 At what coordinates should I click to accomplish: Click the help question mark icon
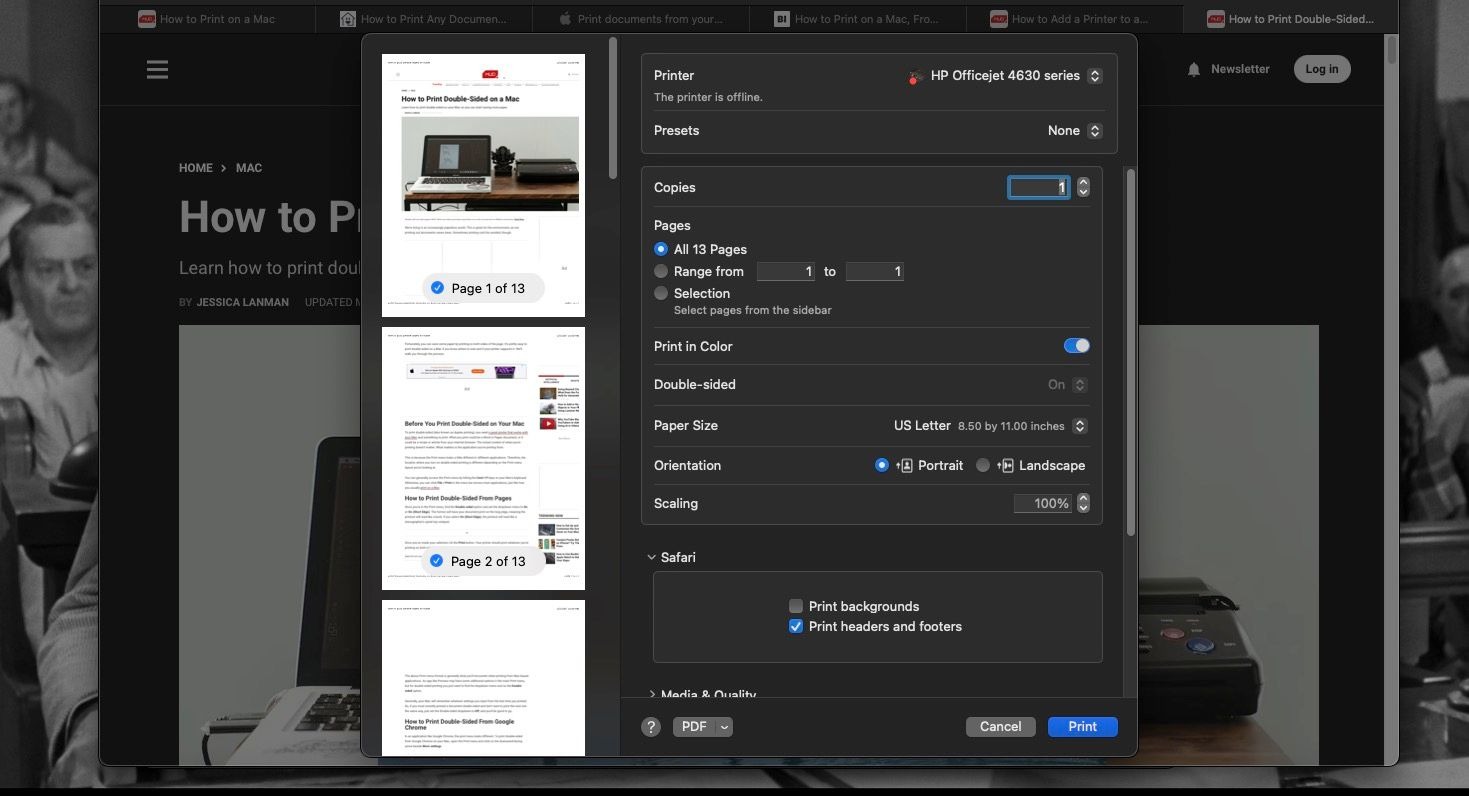click(x=651, y=727)
